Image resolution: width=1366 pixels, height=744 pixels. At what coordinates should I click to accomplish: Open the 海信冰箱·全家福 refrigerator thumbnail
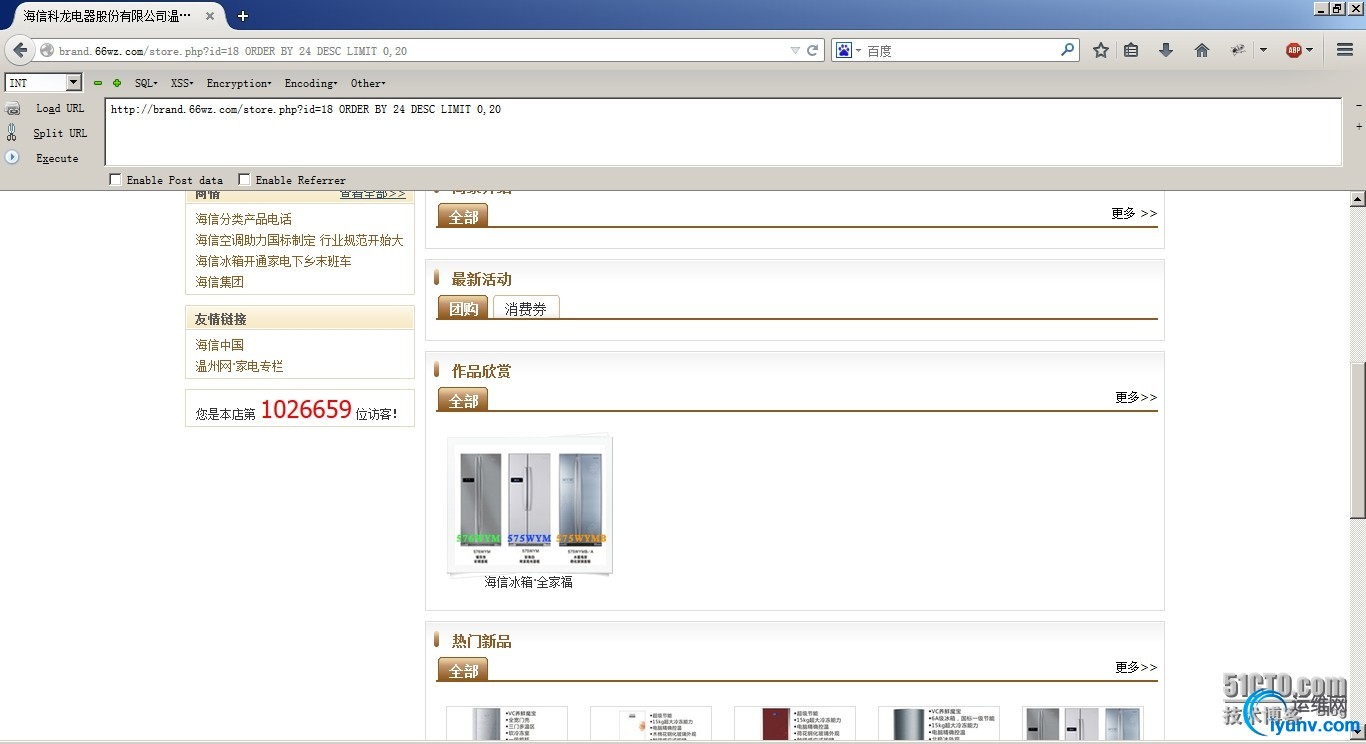click(530, 506)
